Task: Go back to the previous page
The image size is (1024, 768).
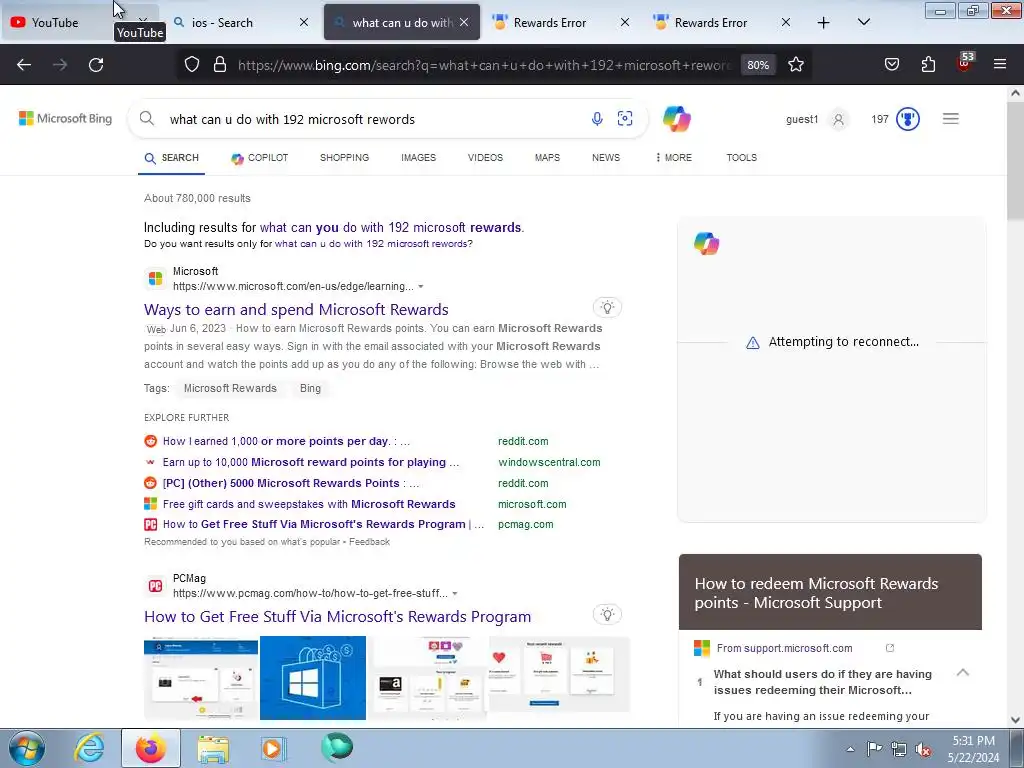Action: [24, 65]
